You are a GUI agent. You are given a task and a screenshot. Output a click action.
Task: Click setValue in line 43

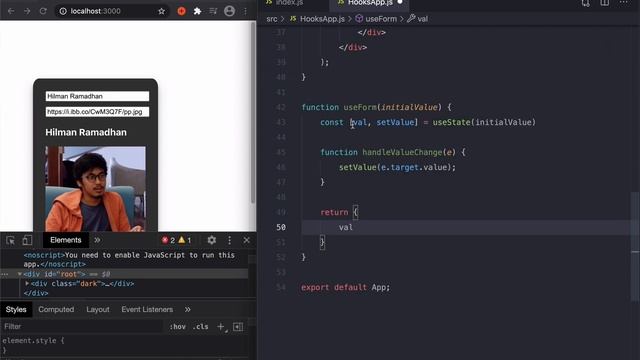(395, 122)
